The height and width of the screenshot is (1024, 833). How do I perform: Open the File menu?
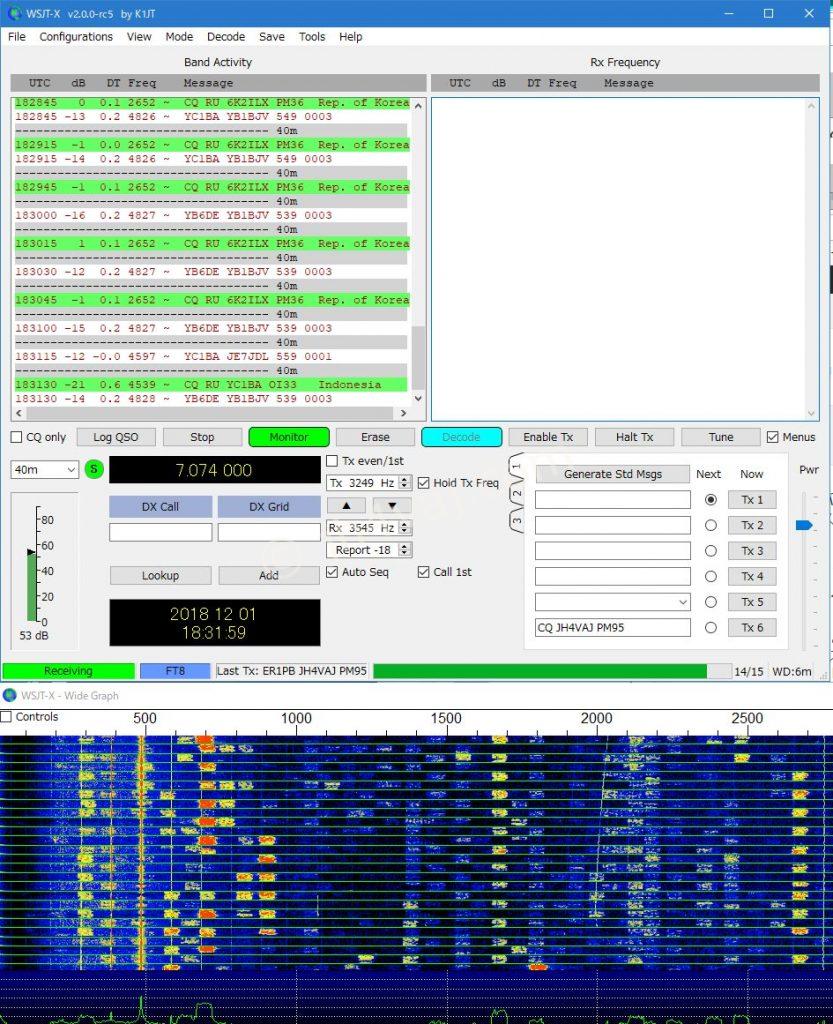(x=17, y=37)
